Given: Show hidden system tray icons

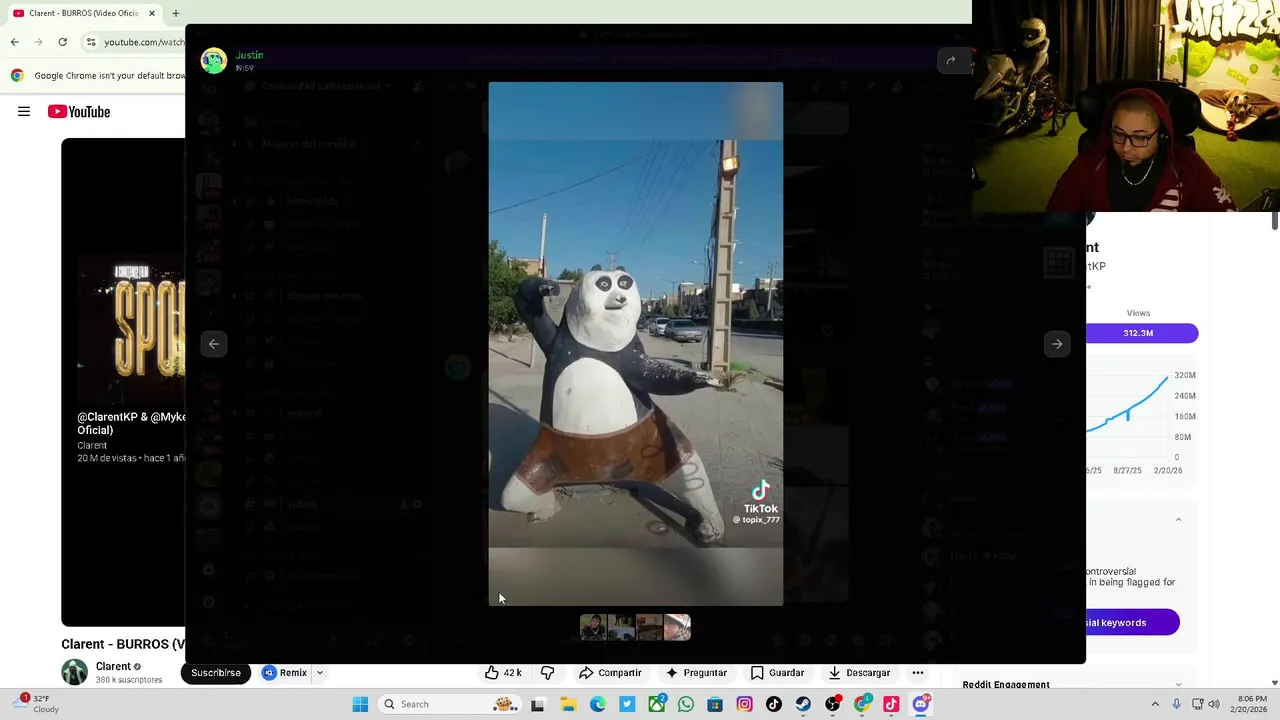Looking at the screenshot, I should coord(1155,704).
